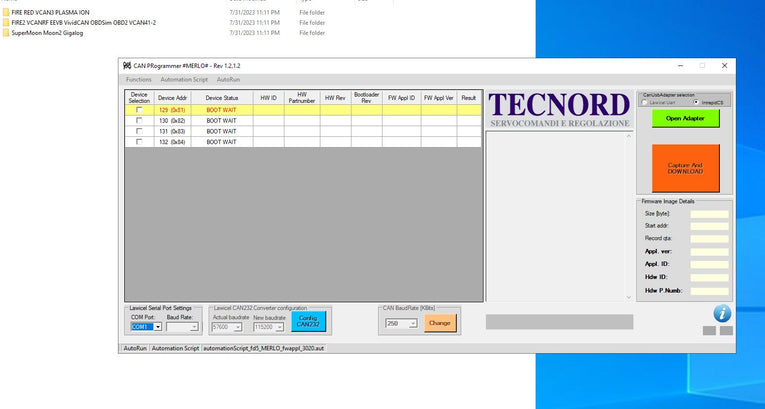Click the blue info icon
This screenshot has height=409, width=765.
[x=722, y=313]
